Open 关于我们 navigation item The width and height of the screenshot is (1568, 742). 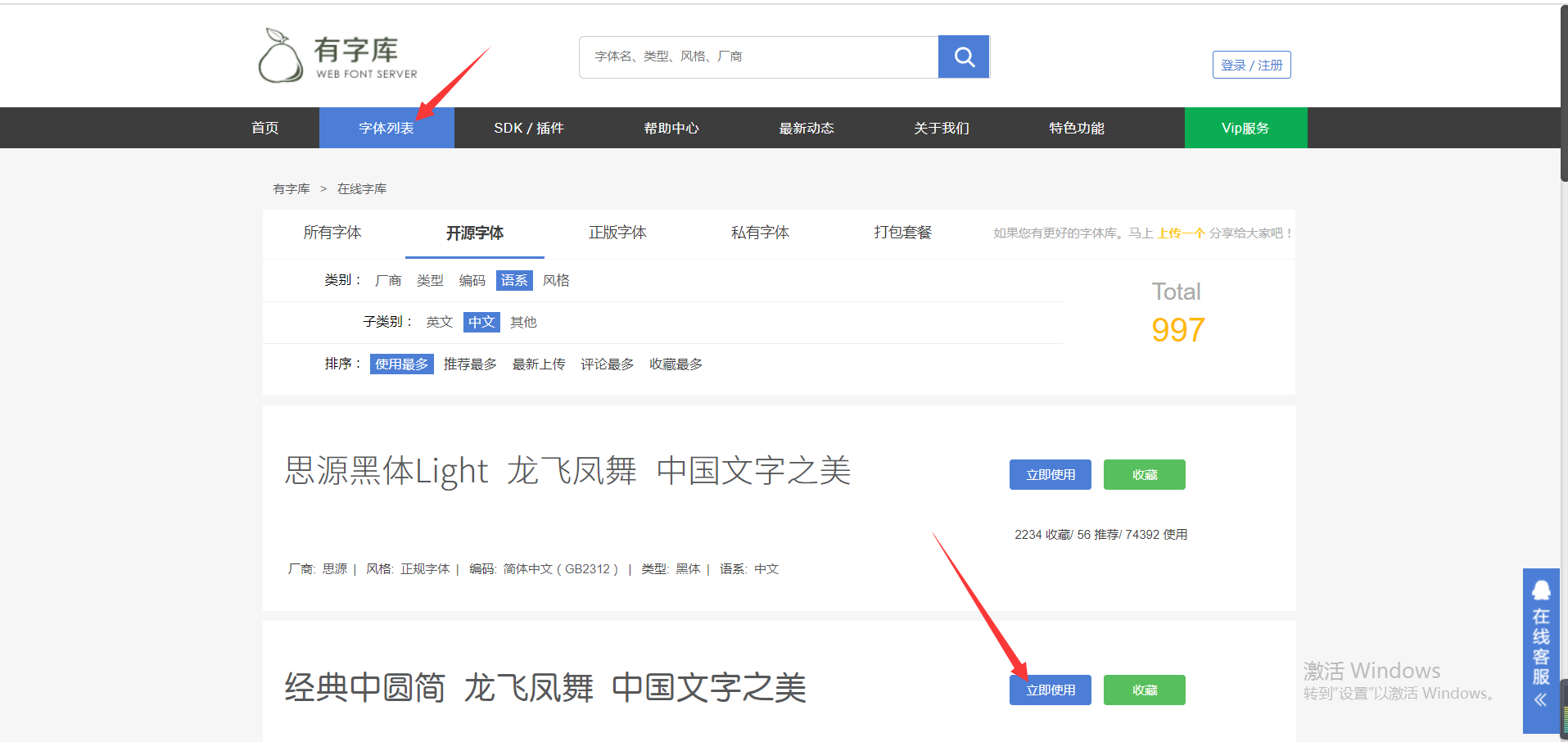pyautogui.click(x=942, y=128)
